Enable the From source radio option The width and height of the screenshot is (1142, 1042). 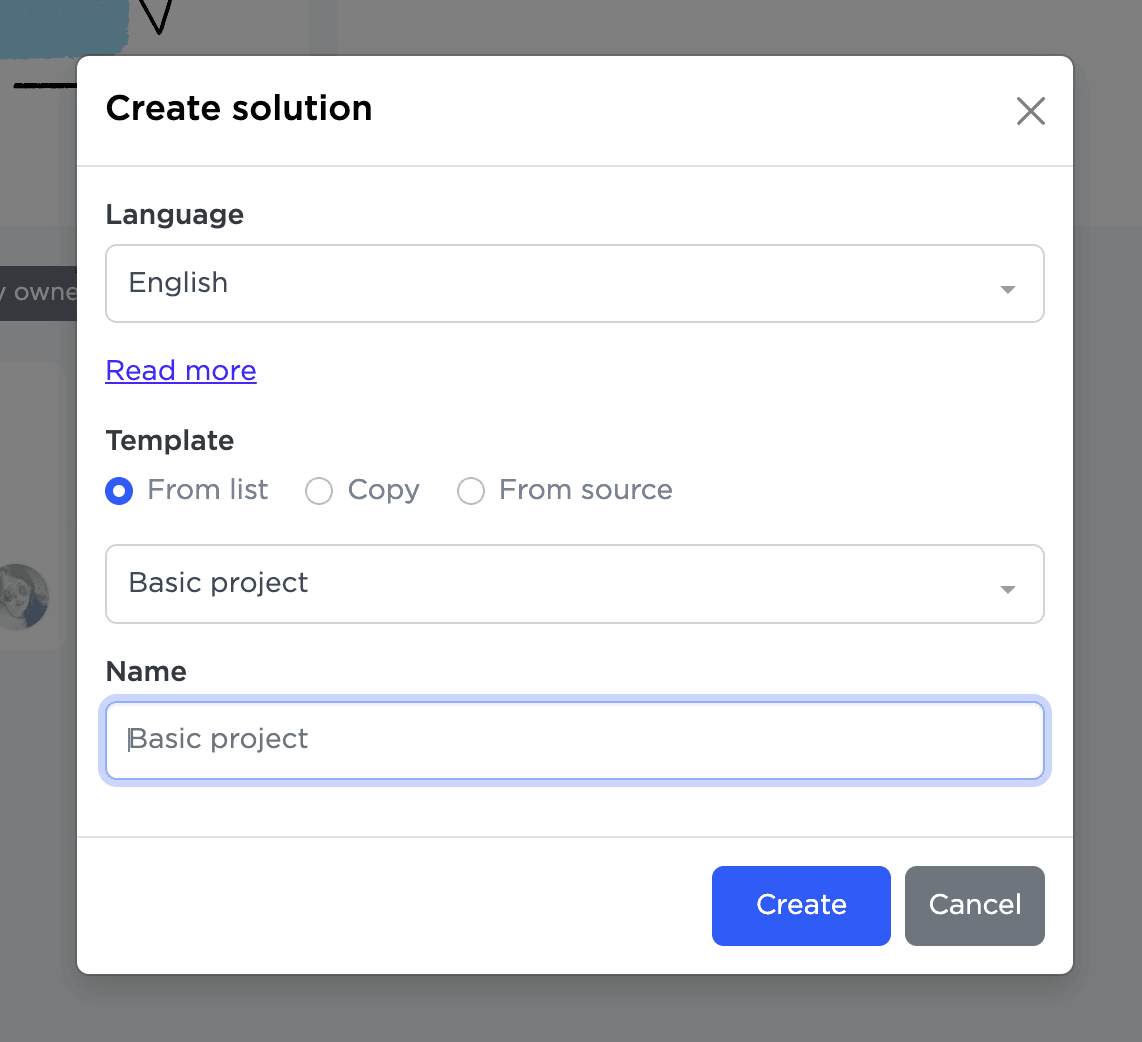pyautogui.click(x=471, y=491)
